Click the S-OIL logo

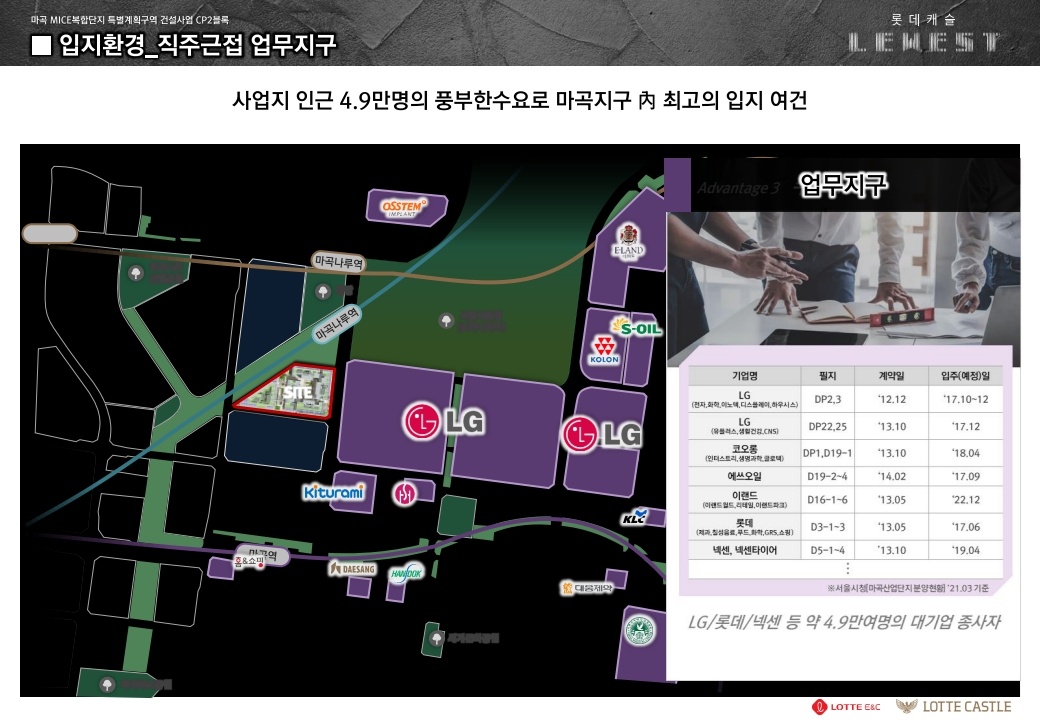[637, 328]
